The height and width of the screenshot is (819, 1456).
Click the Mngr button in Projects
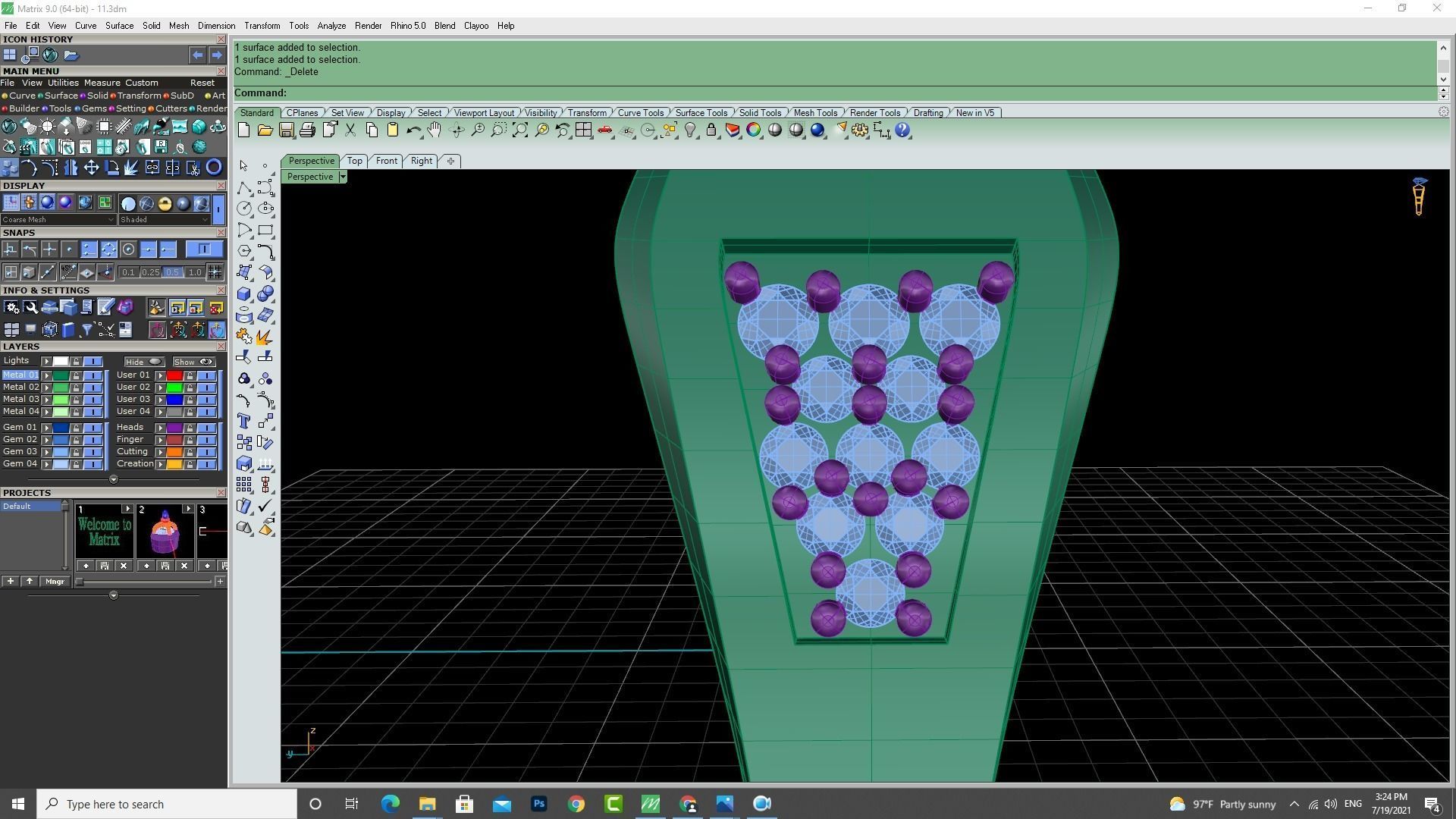[x=55, y=582]
